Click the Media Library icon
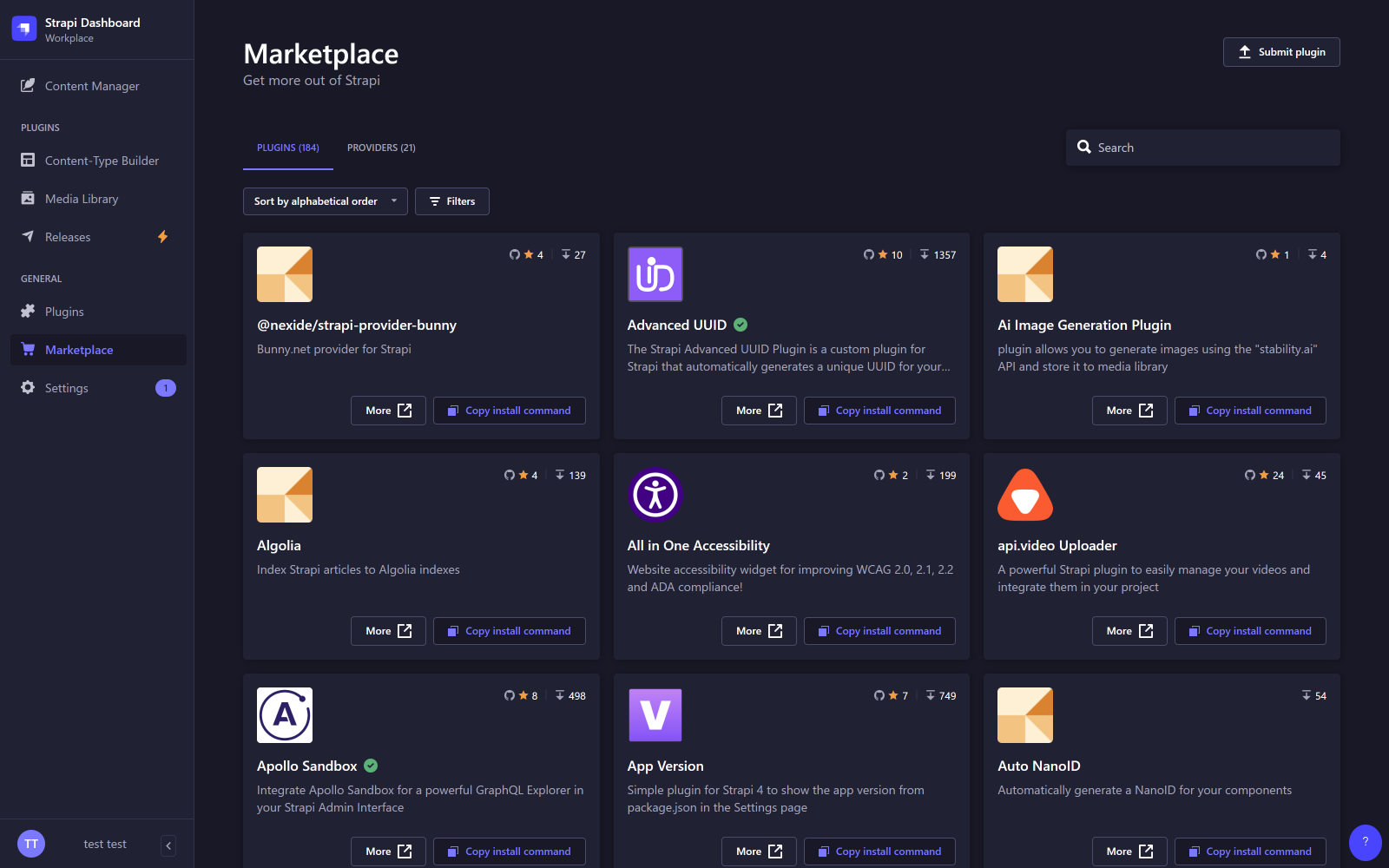This screenshot has width=1389, height=868. (x=28, y=198)
